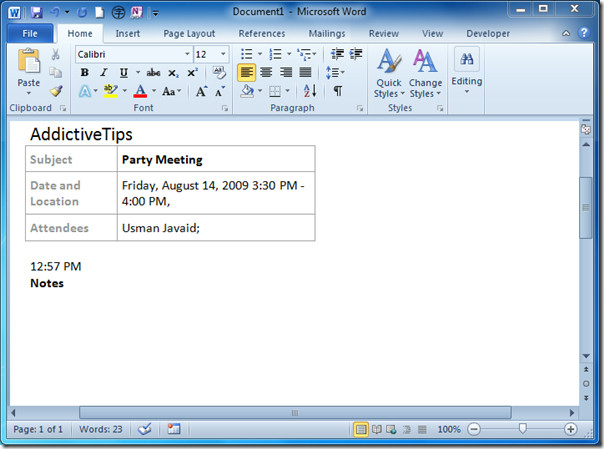Screen dimensions: 604x449
Task: Expand the Multilevel list dropdown
Action: tap(314, 54)
